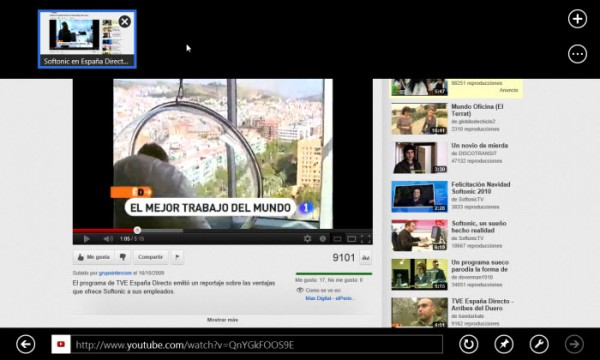The height and width of the screenshot is (360, 600).
Task: Go back with the back arrow button
Action: (x=26, y=344)
